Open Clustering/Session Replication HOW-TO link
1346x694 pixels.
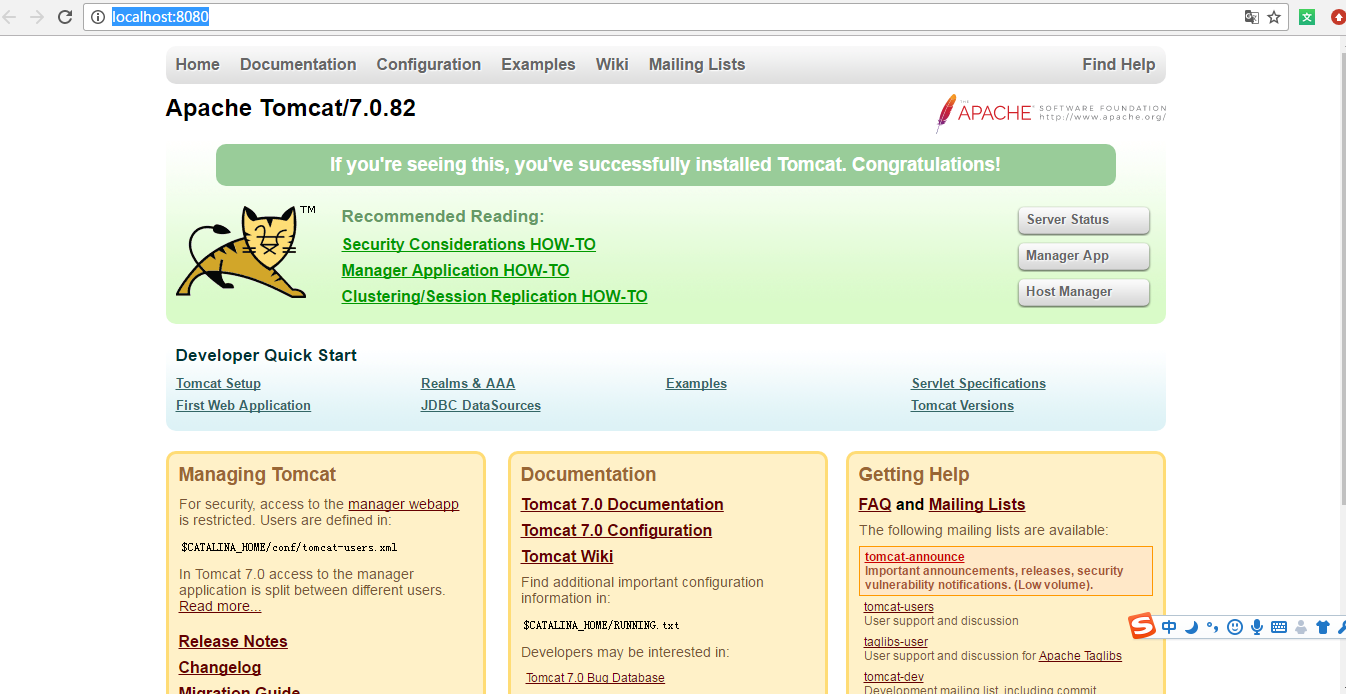pos(494,296)
